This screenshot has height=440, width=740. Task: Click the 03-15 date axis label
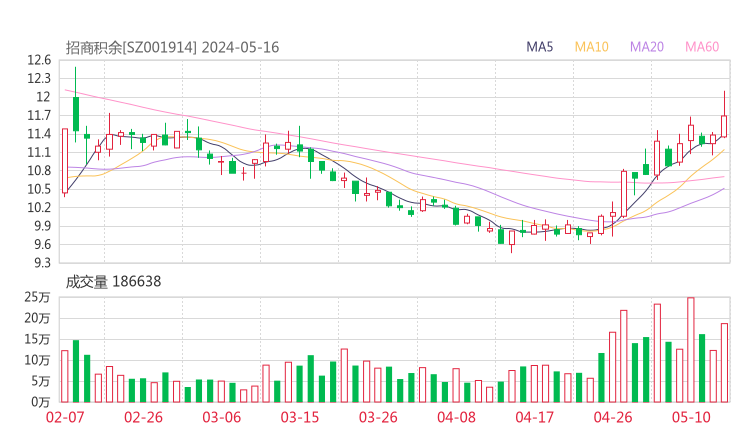click(x=300, y=417)
